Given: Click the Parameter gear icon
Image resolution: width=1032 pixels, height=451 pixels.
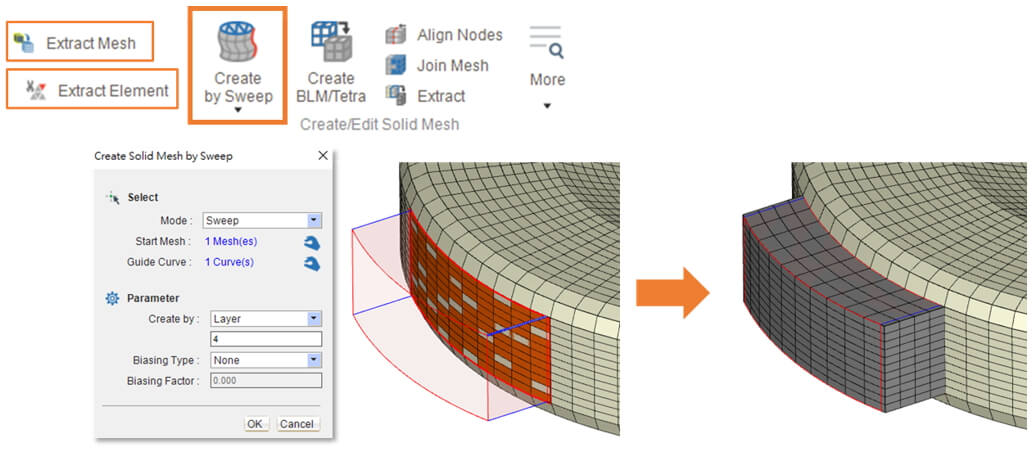Looking at the screenshot, I should point(113,298).
